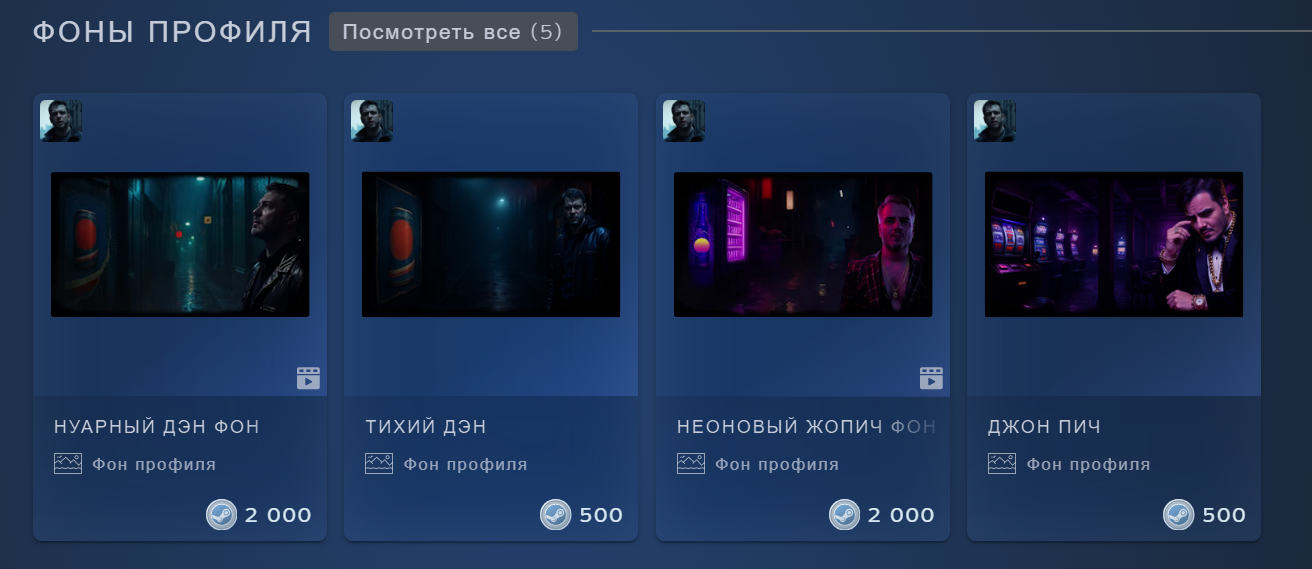This screenshot has height=569, width=1312.
Task: Select the НЕОНОВЫЙ ЖОПИЧ neon preview image
Action: (803, 245)
